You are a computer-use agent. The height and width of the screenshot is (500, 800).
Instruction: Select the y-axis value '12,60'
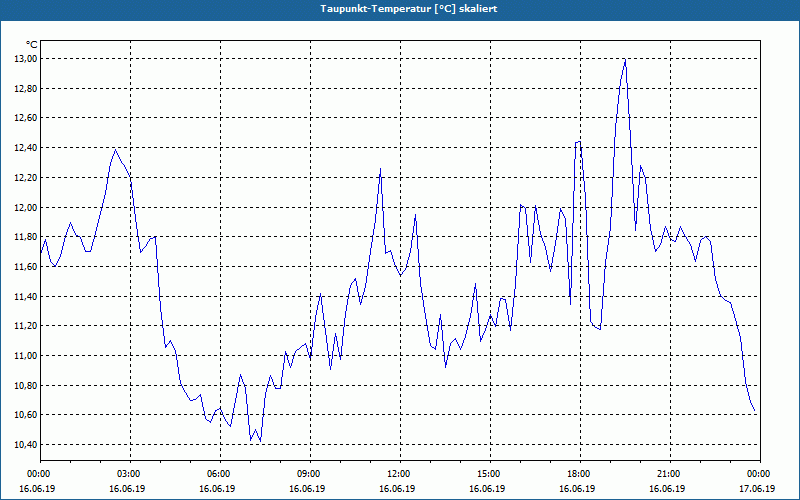pyautogui.click(x=26, y=118)
